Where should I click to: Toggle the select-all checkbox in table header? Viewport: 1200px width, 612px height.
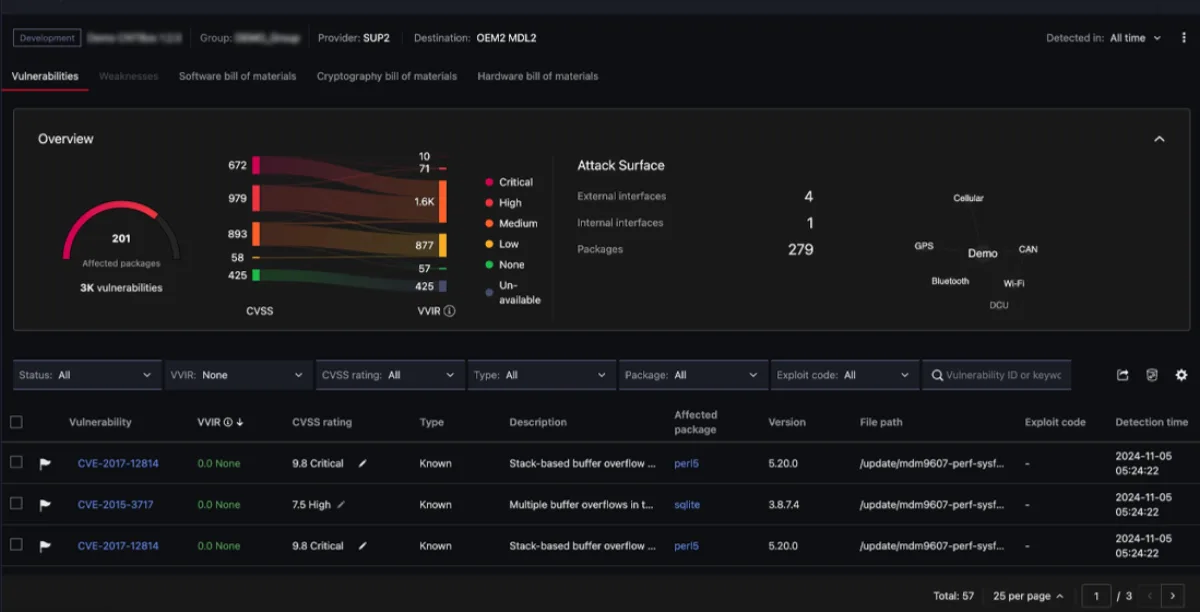click(16, 422)
